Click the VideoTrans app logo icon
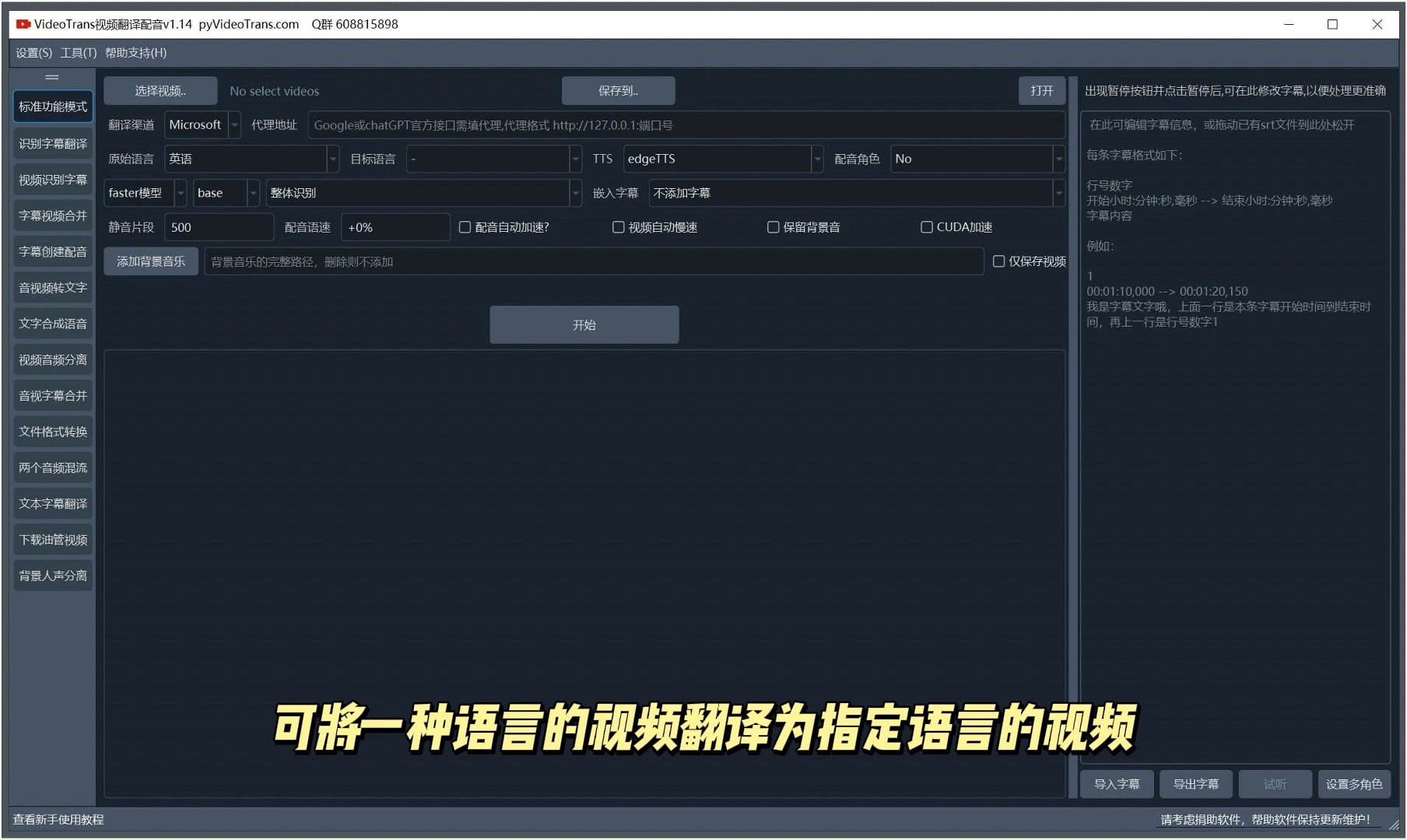Viewport: 1407px width, 840px height. click(x=23, y=24)
